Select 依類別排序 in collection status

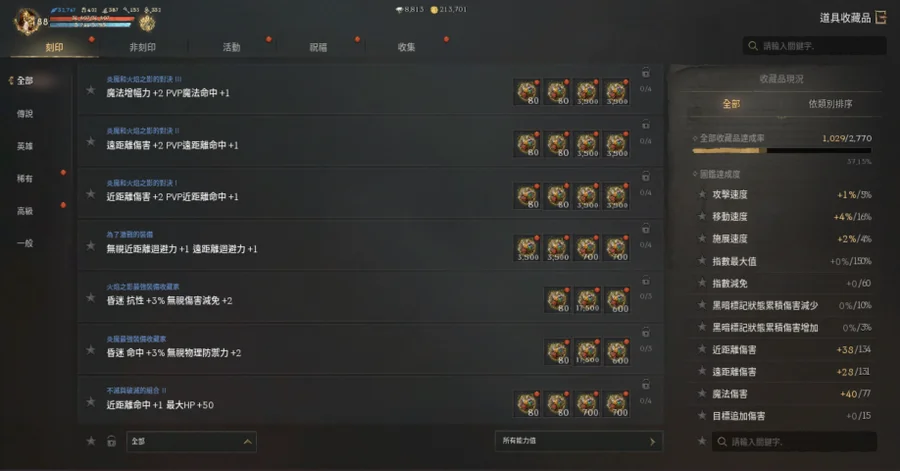point(830,104)
